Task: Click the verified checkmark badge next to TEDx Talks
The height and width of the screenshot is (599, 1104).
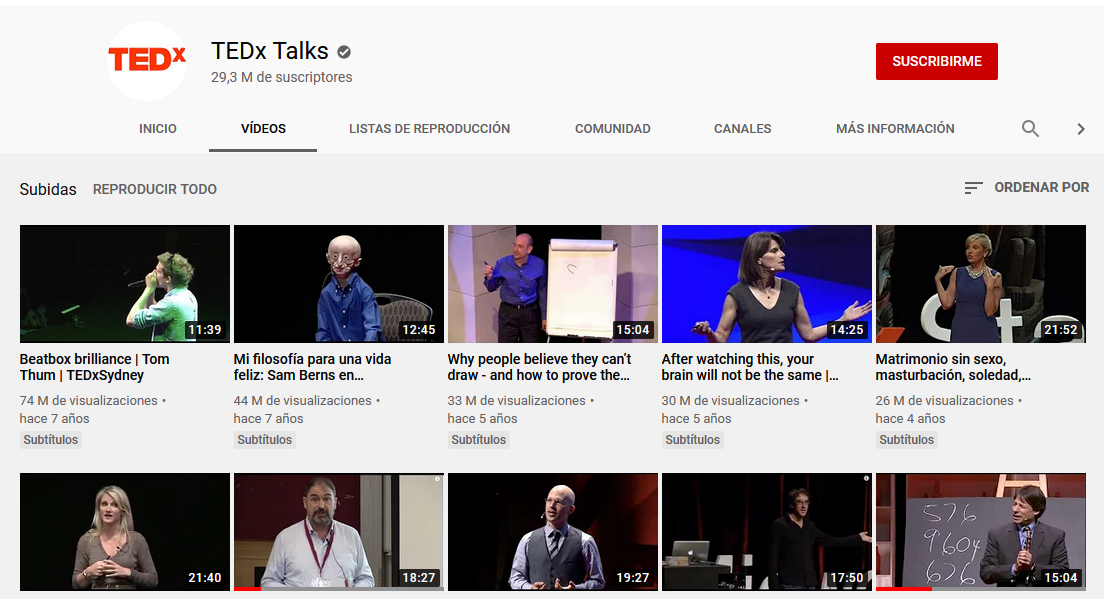Action: click(344, 51)
